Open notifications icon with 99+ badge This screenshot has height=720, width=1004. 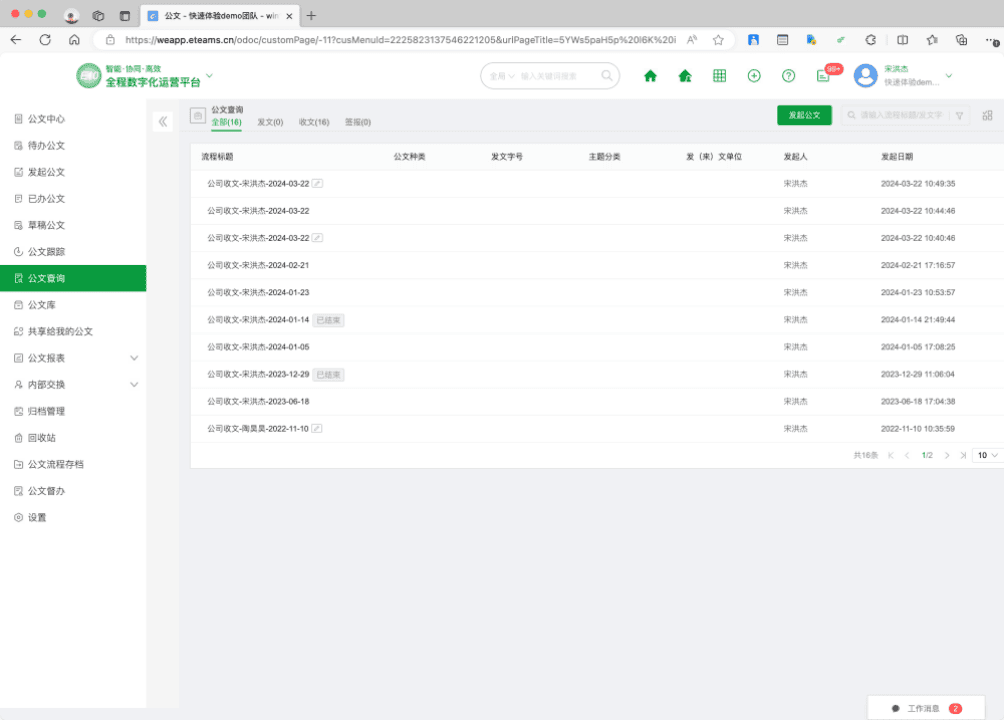pyautogui.click(x=823, y=76)
